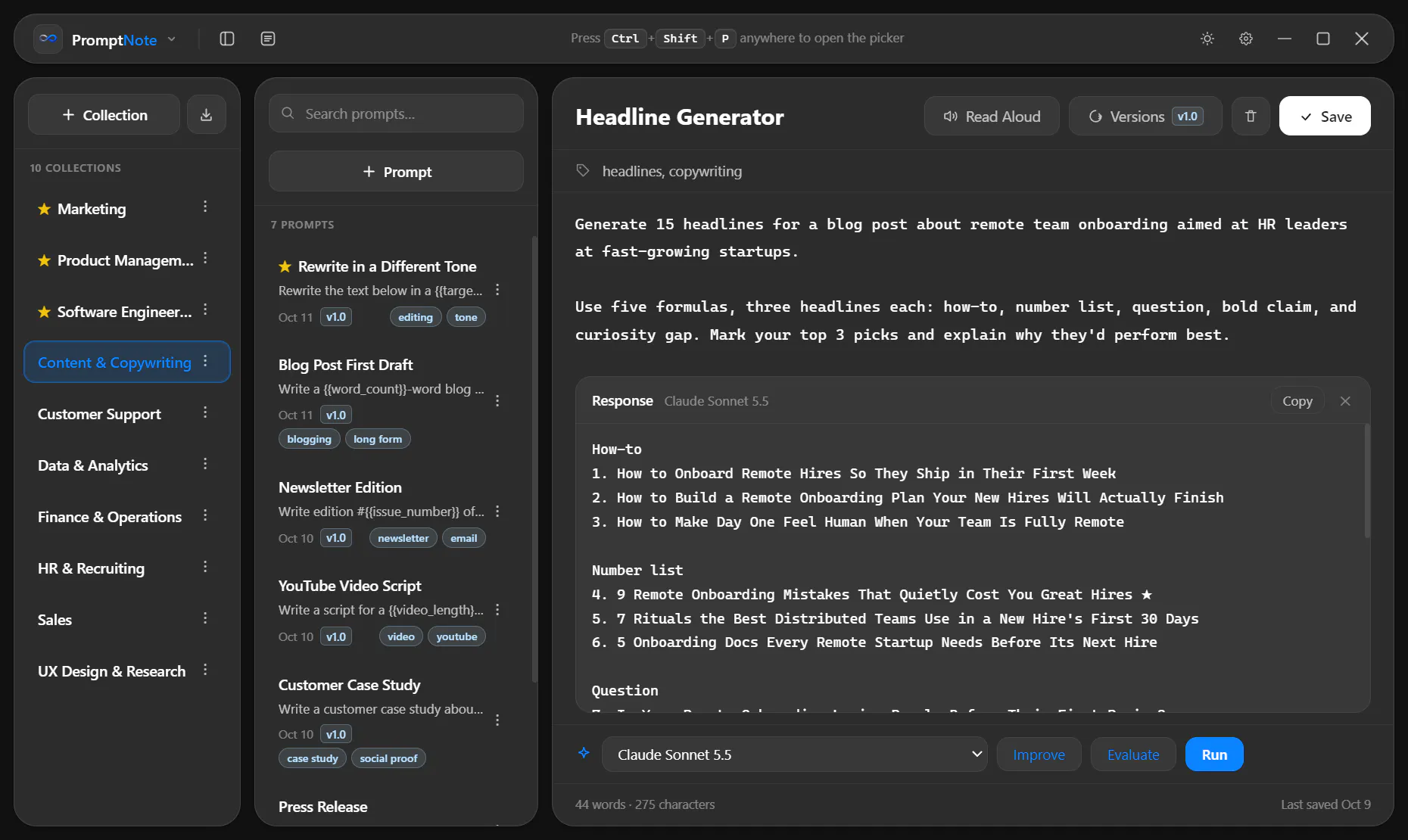Select the HR & Recruiting collection
Screen dimensions: 1408x840
pos(127,568)
